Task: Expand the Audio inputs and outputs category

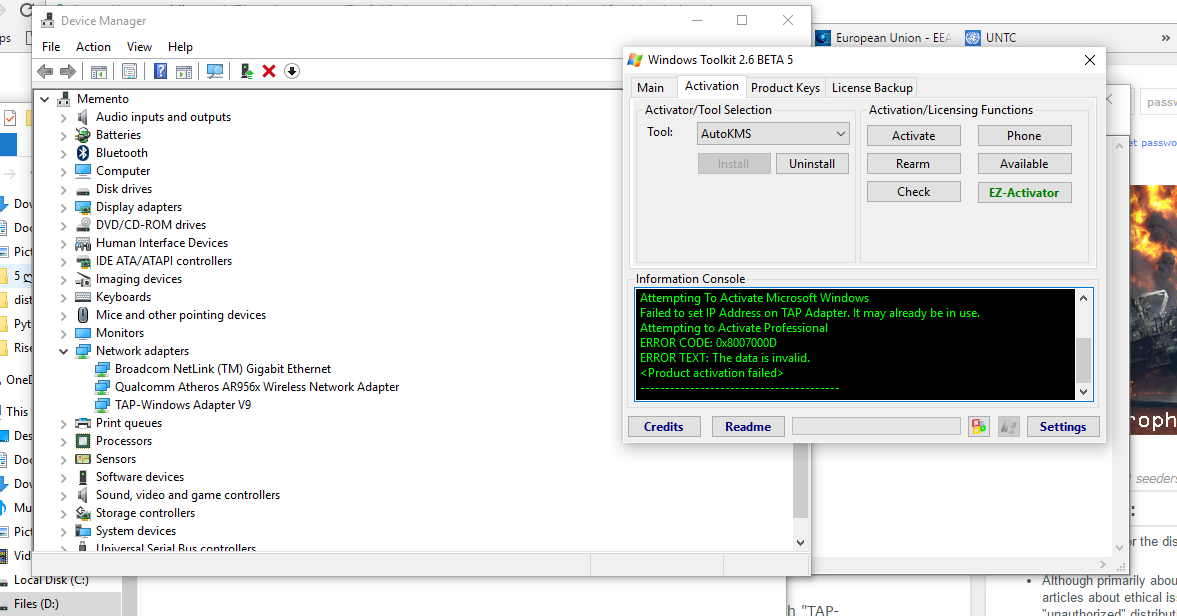Action: 64,117
